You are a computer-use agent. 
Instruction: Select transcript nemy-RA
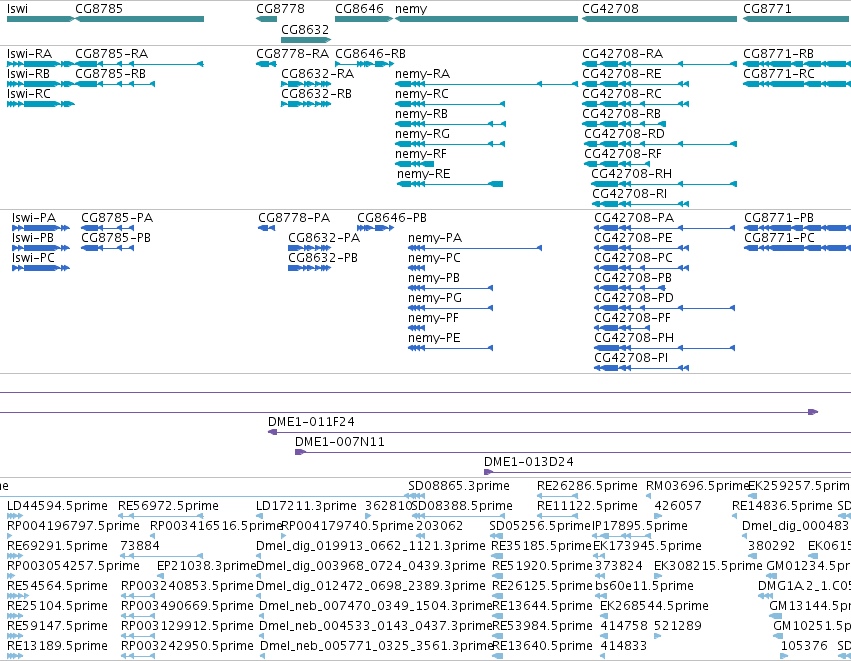(486, 84)
